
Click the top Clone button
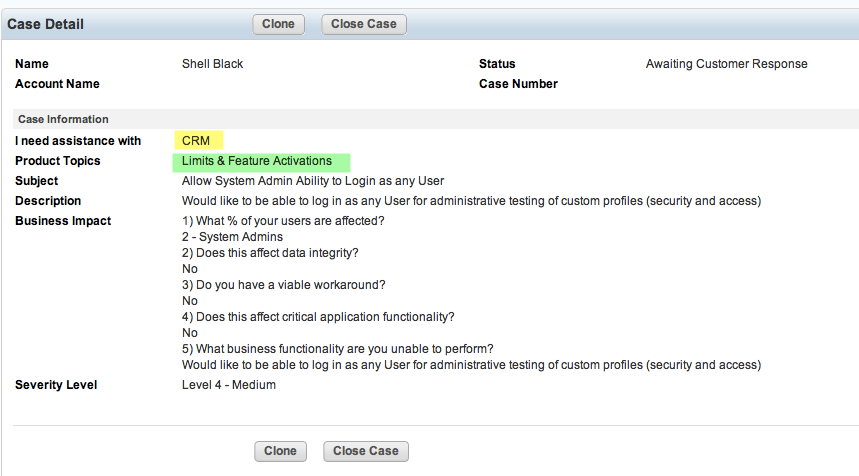click(278, 24)
